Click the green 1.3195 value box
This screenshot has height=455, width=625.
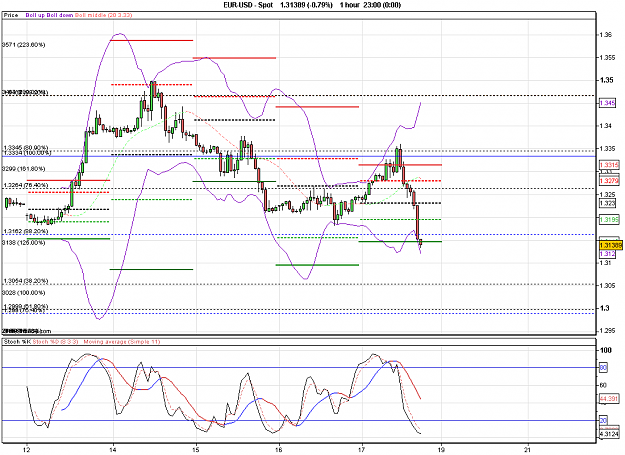[609, 220]
